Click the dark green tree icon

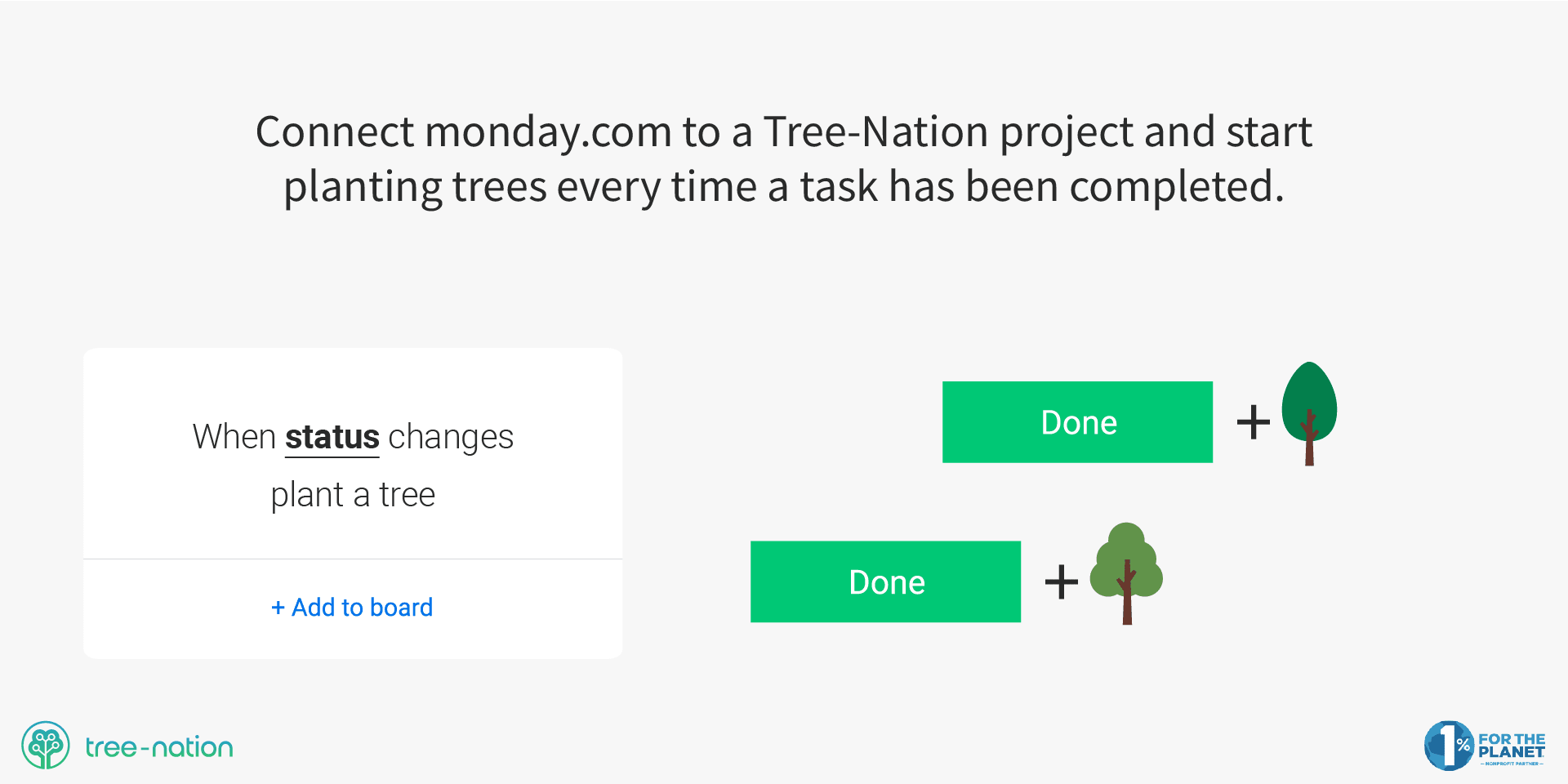tap(1309, 412)
